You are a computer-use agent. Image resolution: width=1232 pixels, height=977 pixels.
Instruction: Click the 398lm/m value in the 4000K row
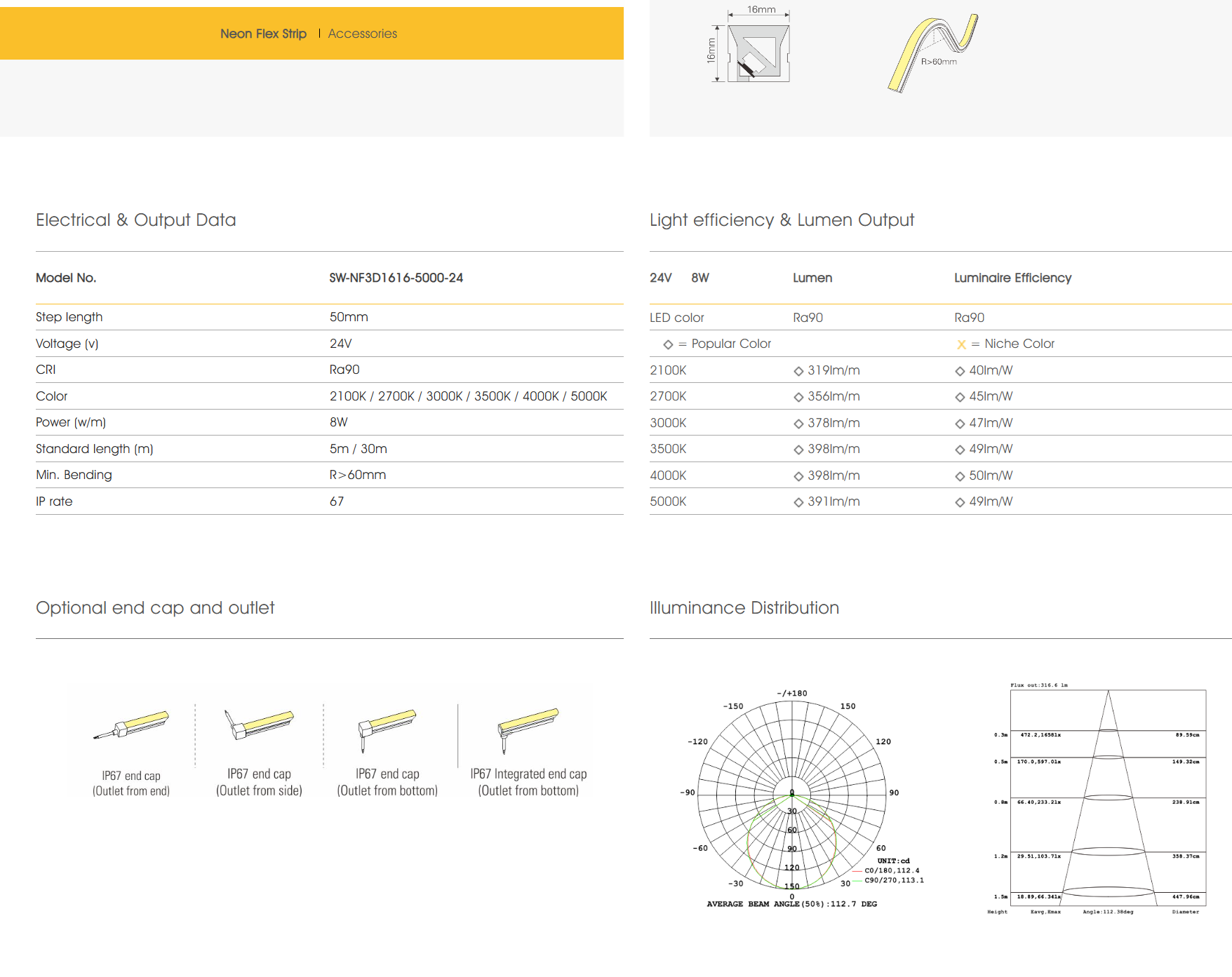833,476
